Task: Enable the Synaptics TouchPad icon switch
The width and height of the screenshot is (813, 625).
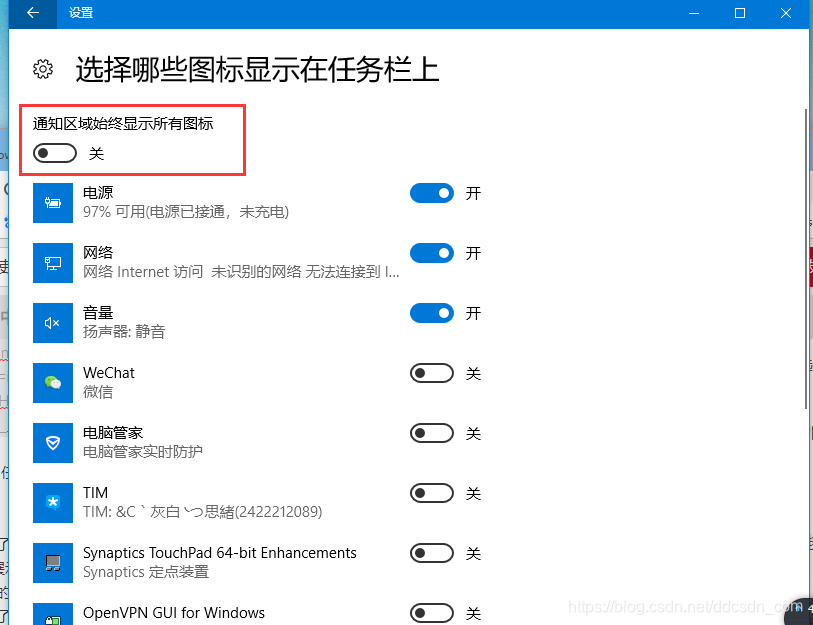Action: click(432, 553)
